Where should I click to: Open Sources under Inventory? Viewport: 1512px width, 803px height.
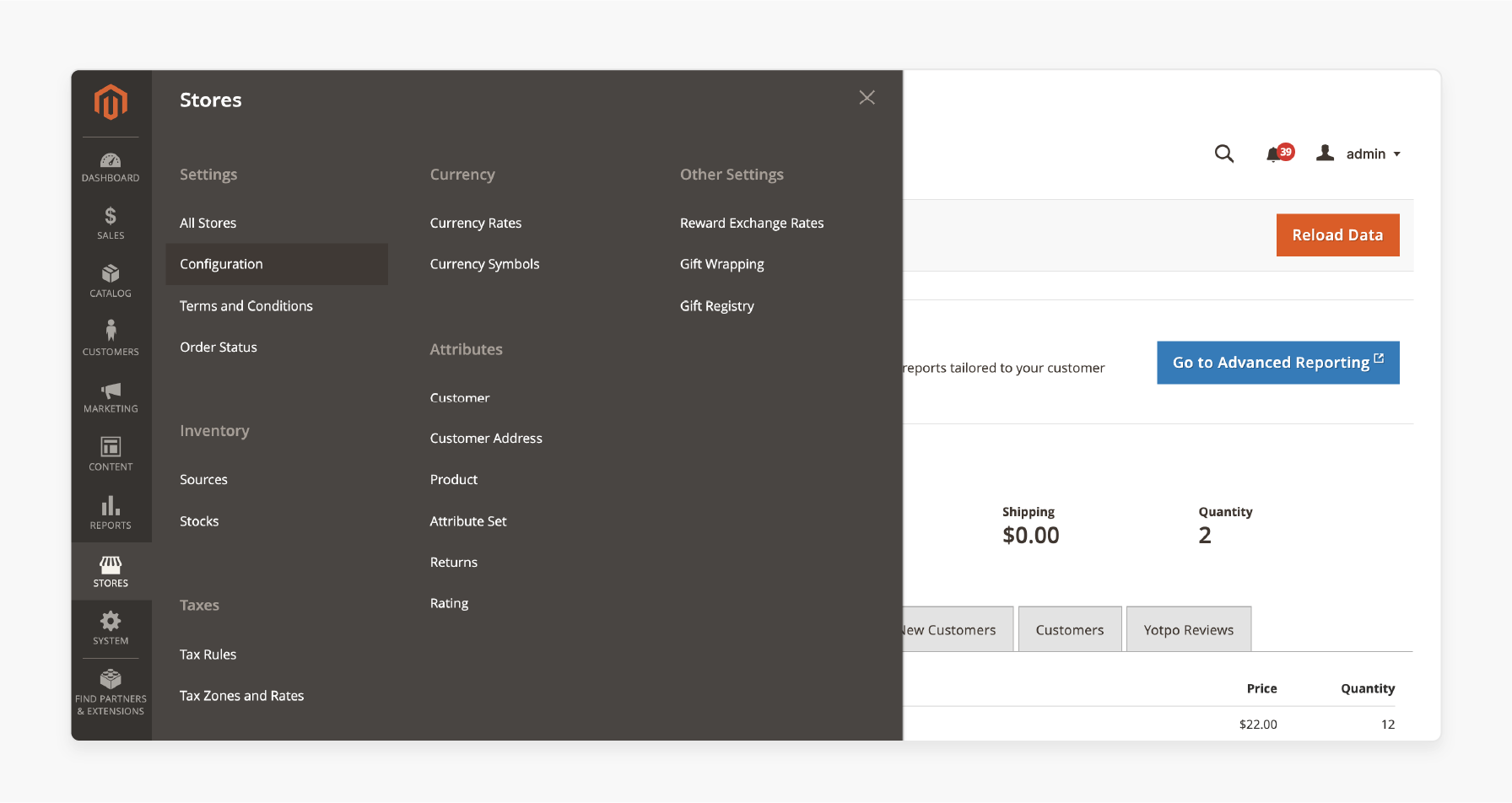point(203,479)
